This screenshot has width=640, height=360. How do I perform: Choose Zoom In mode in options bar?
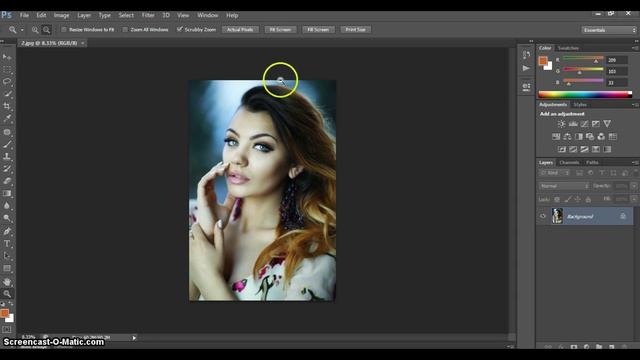coord(35,30)
